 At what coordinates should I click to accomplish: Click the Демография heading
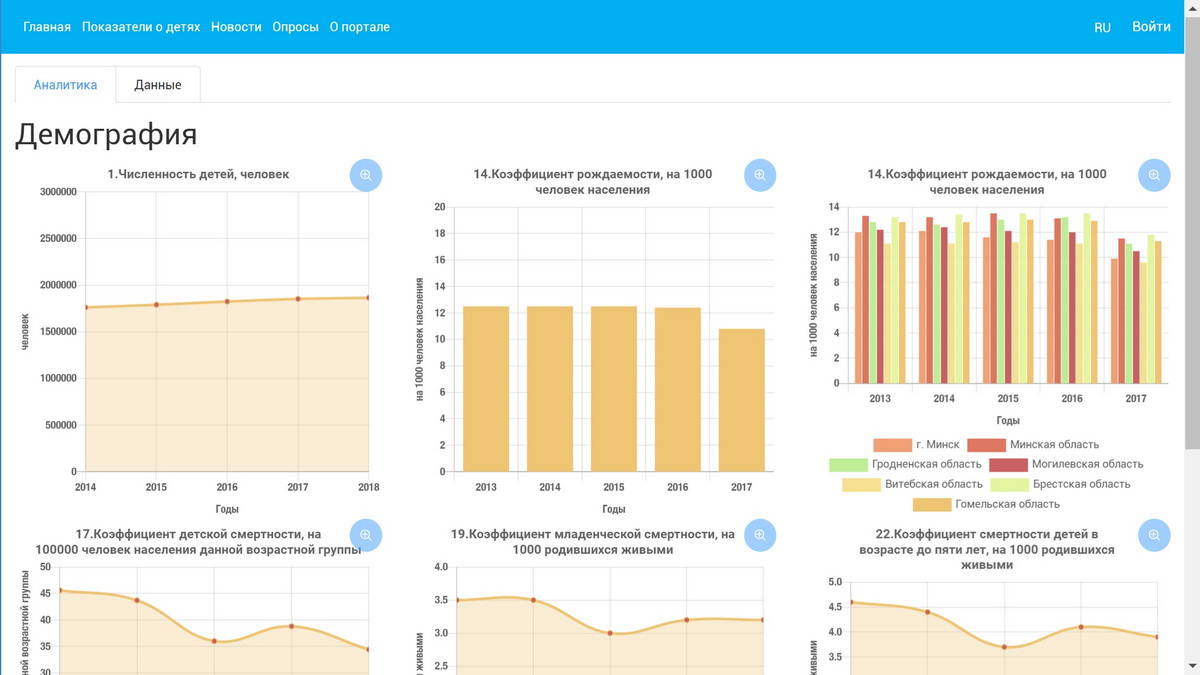(x=106, y=134)
